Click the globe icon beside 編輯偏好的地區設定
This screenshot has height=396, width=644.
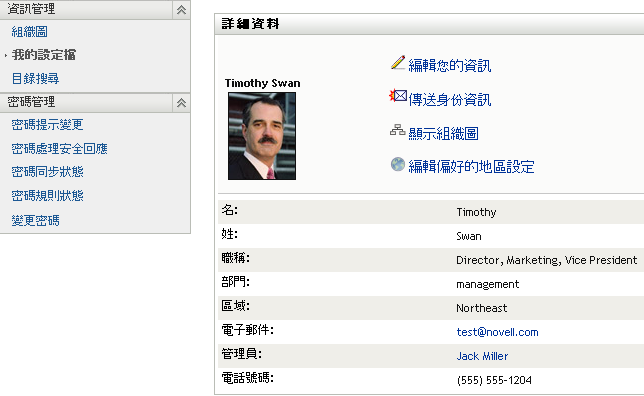(398, 164)
